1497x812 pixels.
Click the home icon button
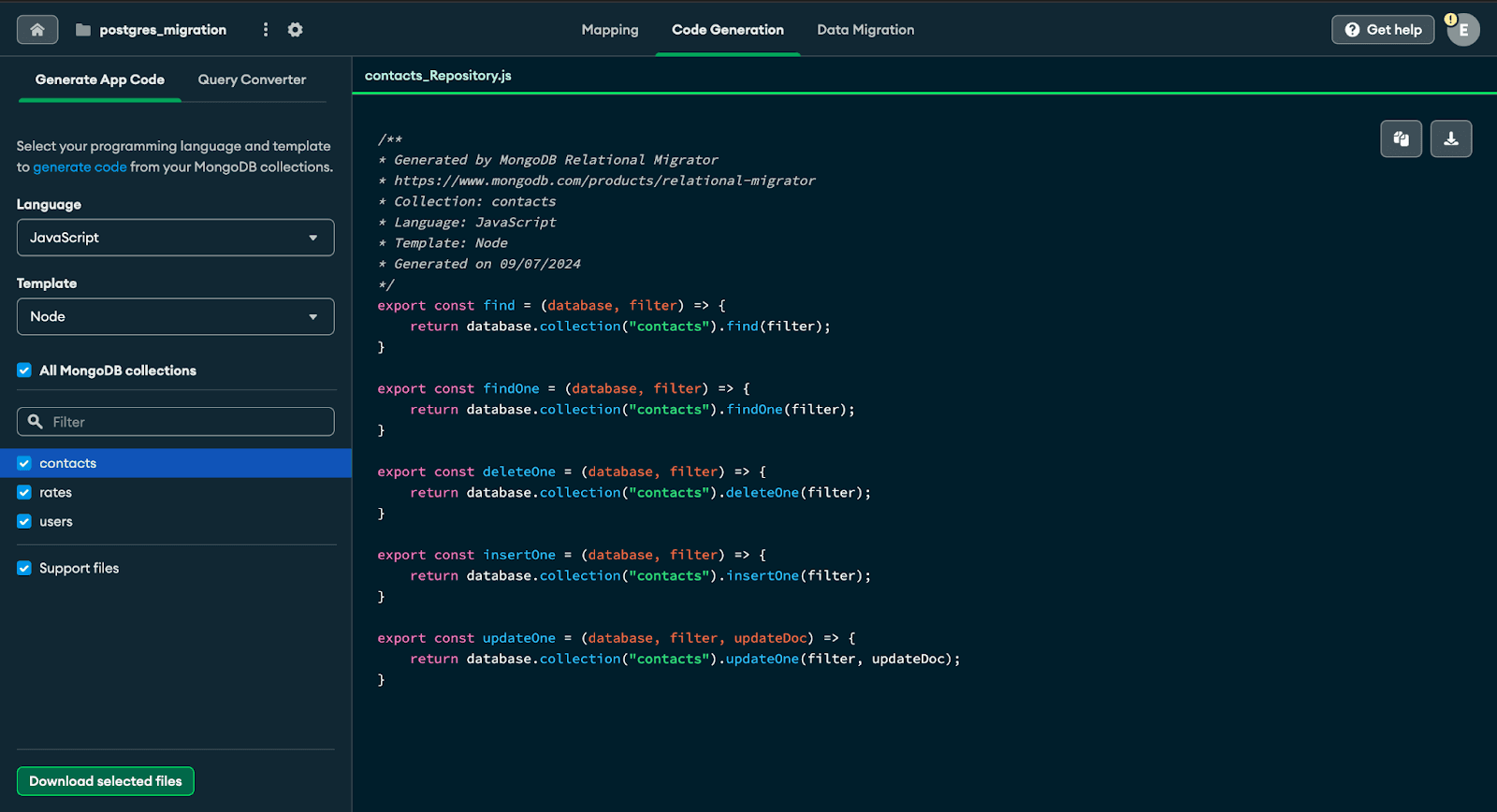[x=37, y=30]
